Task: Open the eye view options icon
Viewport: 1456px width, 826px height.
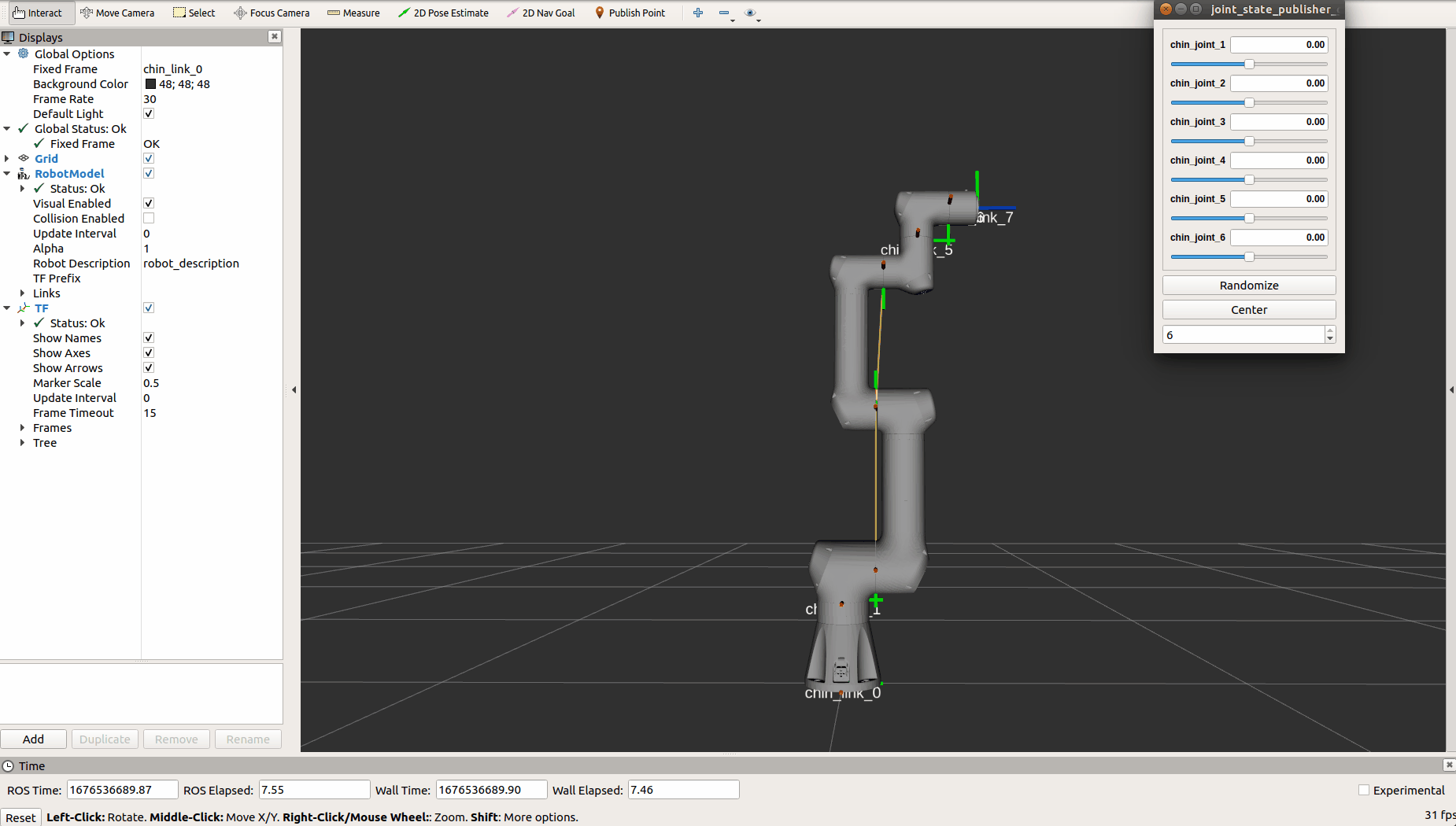Action: tap(752, 13)
